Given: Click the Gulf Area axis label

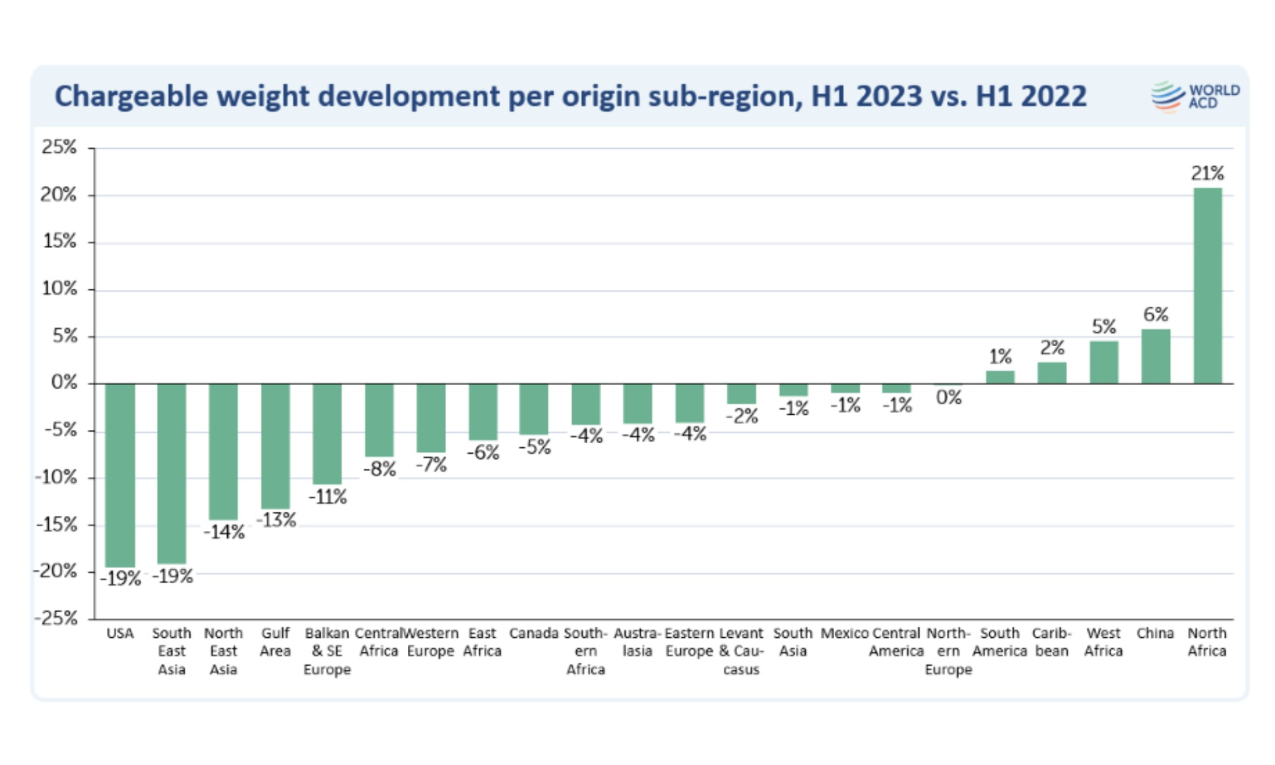Looking at the screenshot, I should tap(276, 642).
